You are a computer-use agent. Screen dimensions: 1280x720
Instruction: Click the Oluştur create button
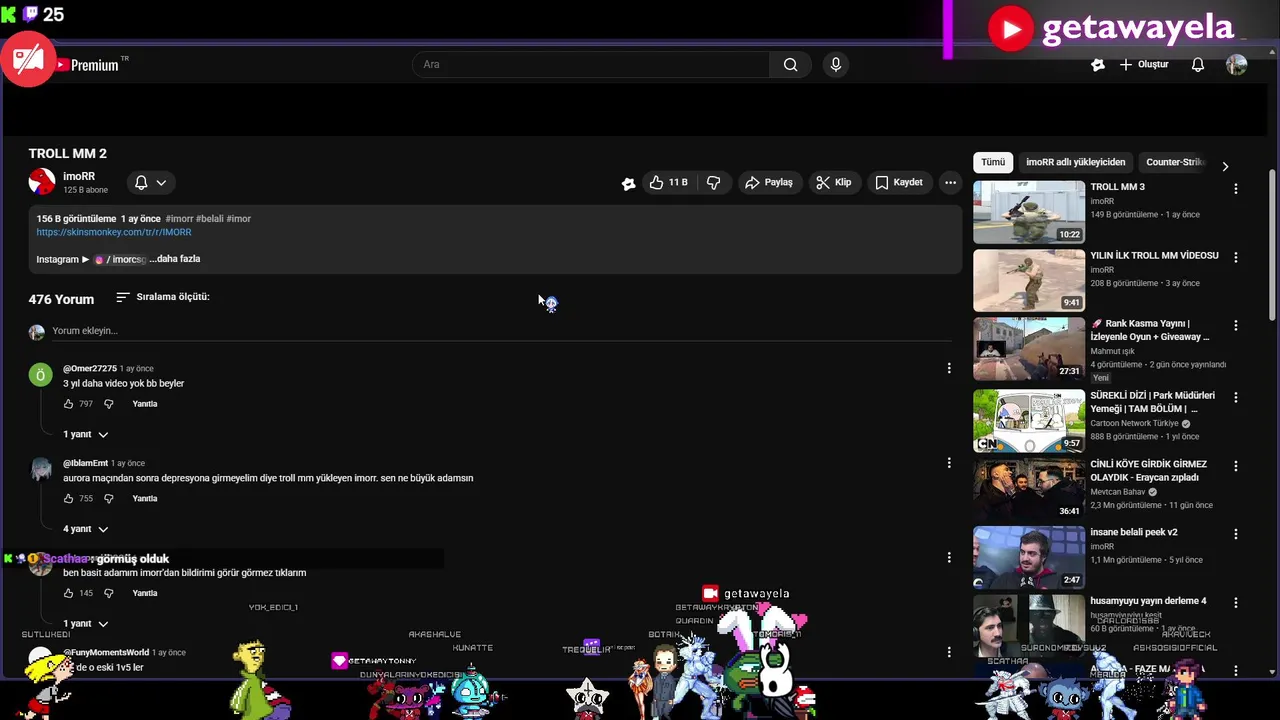[x=1143, y=65]
